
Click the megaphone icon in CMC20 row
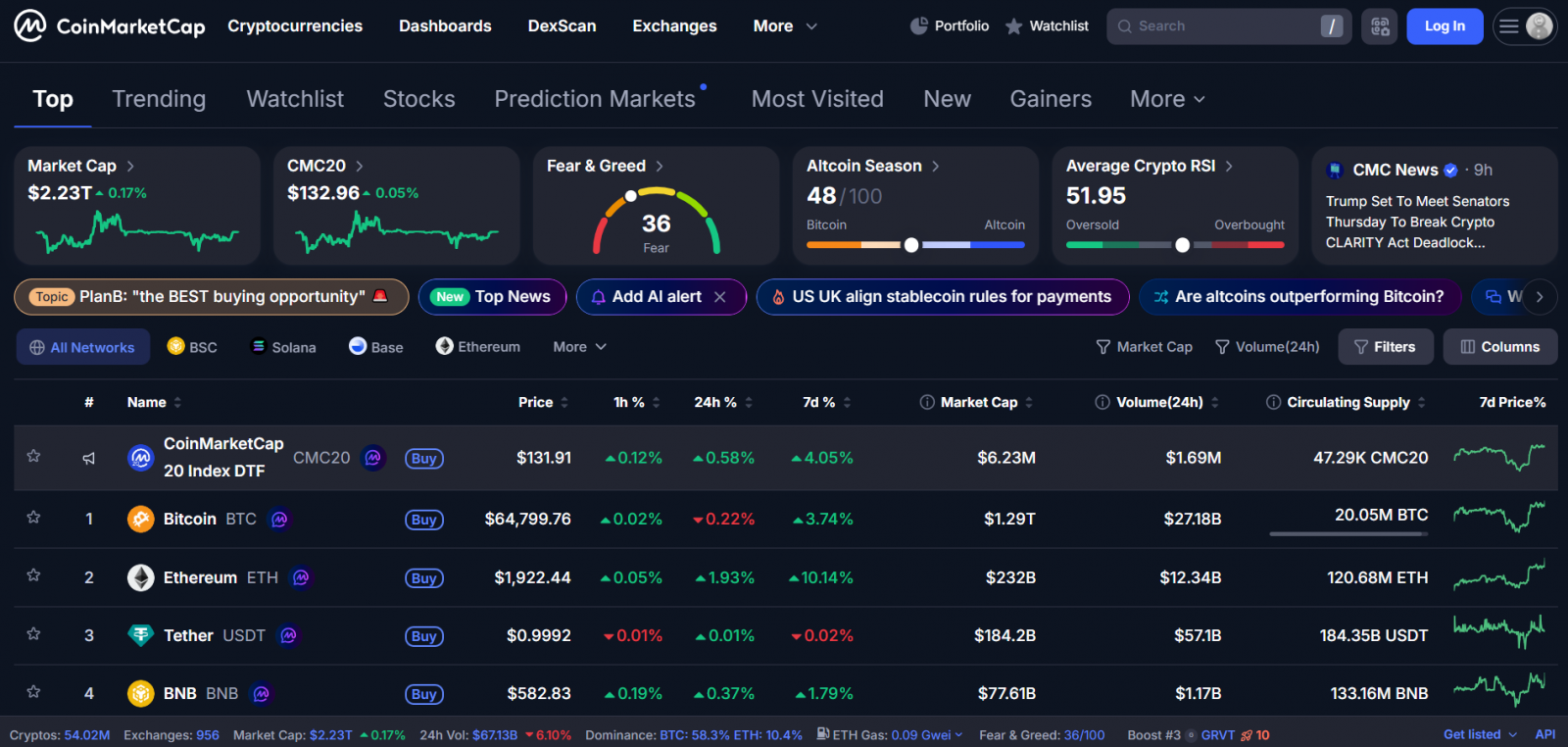click(x=89, y=458)
